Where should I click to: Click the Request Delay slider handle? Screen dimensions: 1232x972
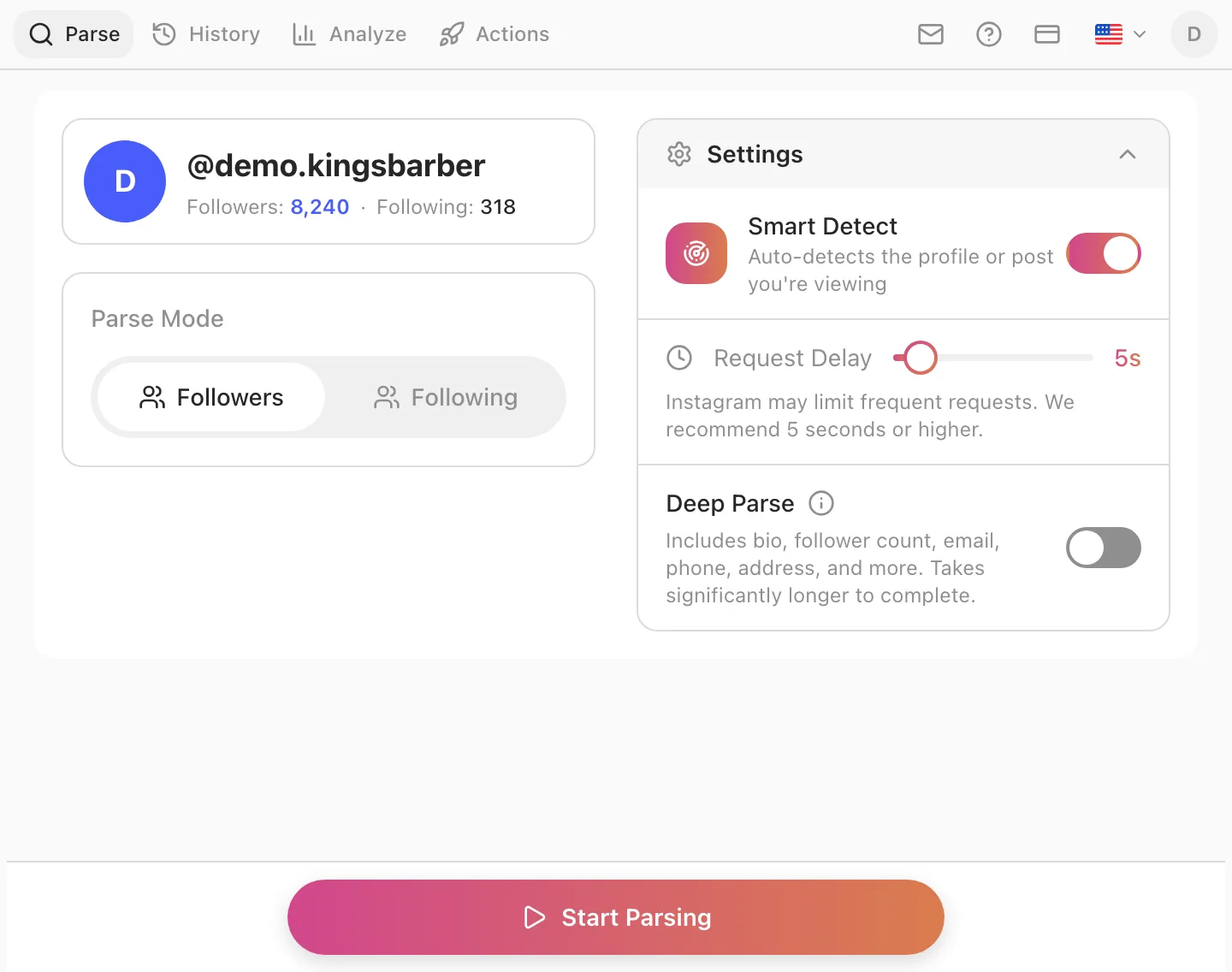[921, 358]
